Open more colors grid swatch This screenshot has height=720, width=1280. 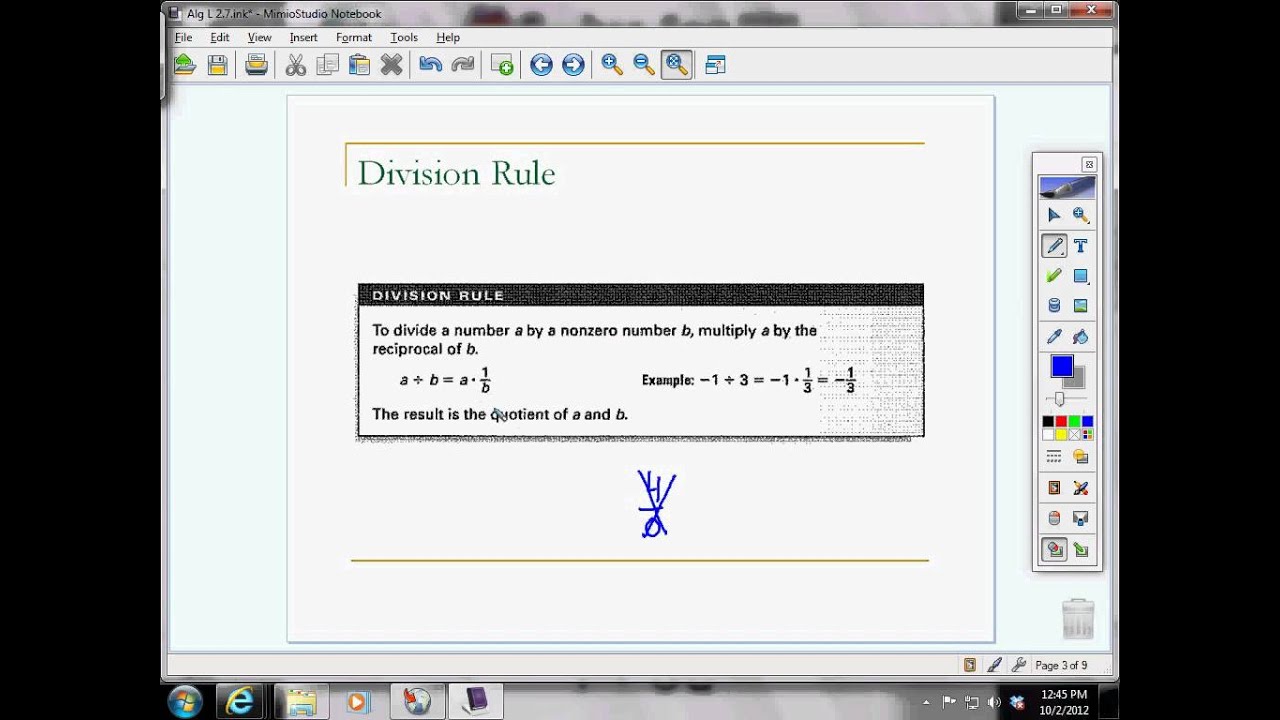click(x=1087, y=435)
